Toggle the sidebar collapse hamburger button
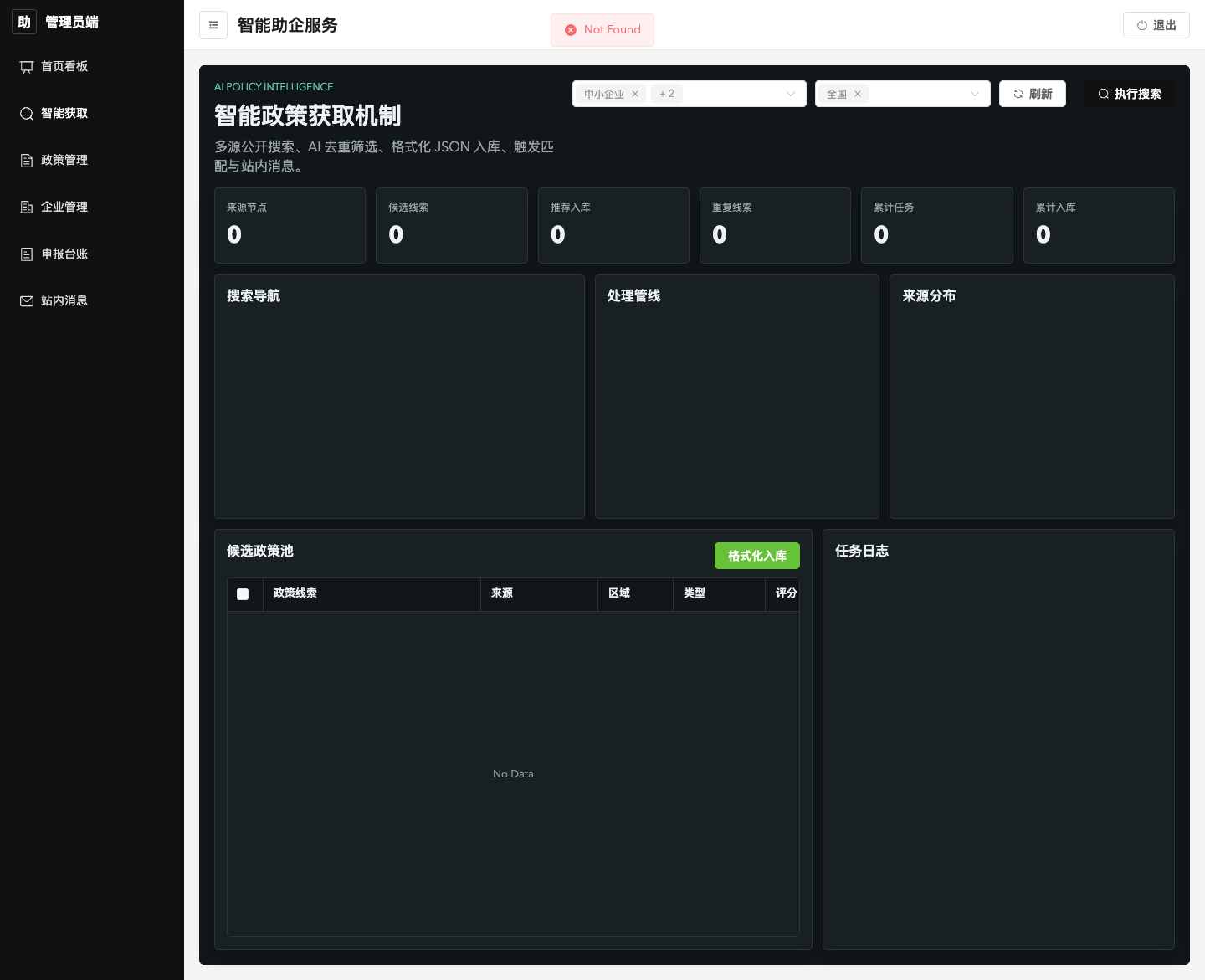Screen dimensions: 1205x980 point(213,25)
